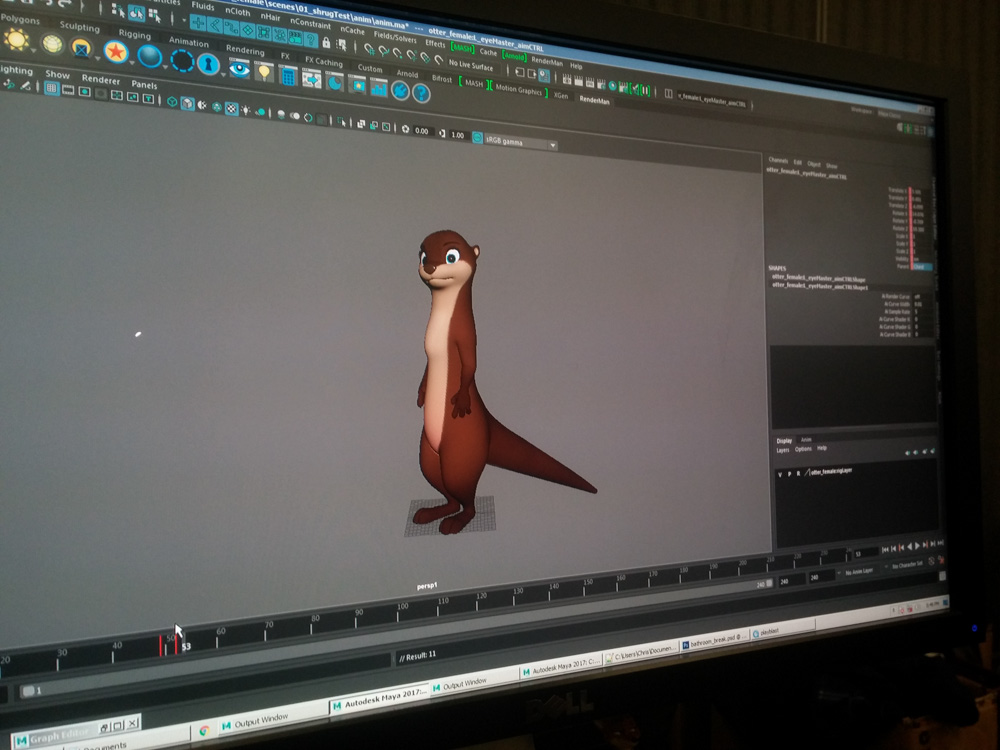Click the gamma value field showing 1.00

(x=458, y=134)
